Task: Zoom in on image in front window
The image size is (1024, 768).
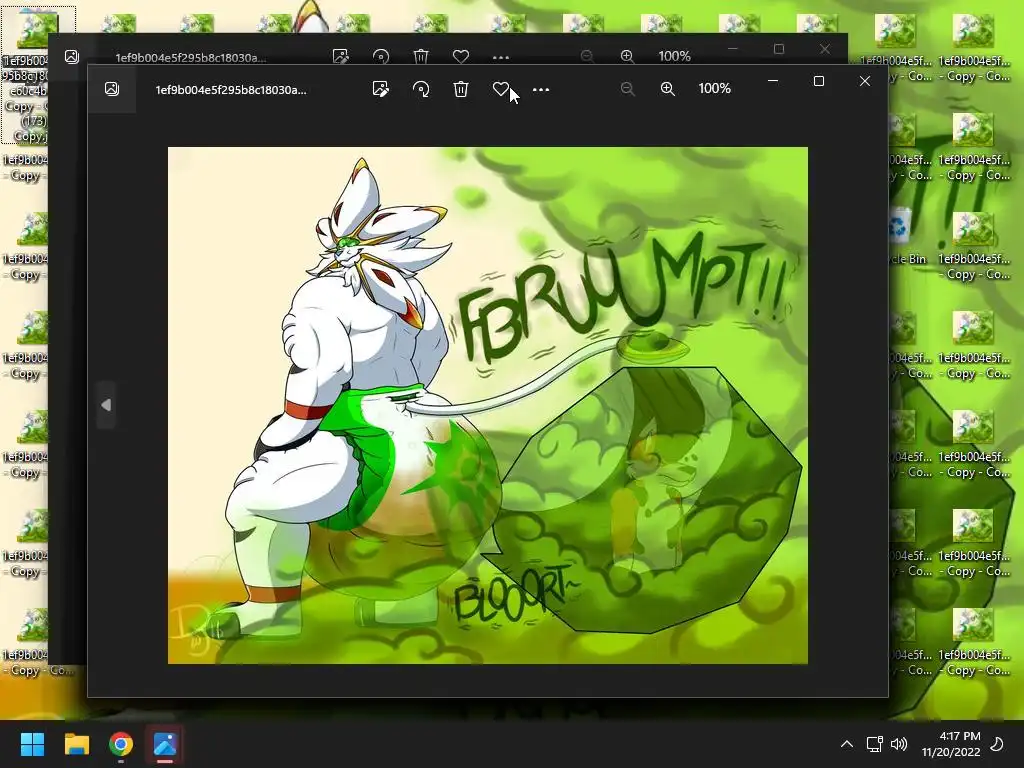Action: 667,89
